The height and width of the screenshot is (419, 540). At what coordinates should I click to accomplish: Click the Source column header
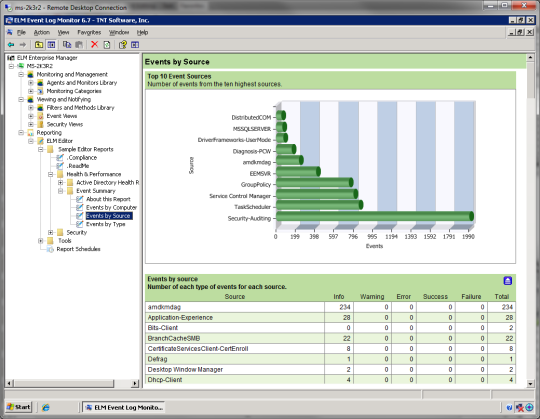tap(235, 296)
